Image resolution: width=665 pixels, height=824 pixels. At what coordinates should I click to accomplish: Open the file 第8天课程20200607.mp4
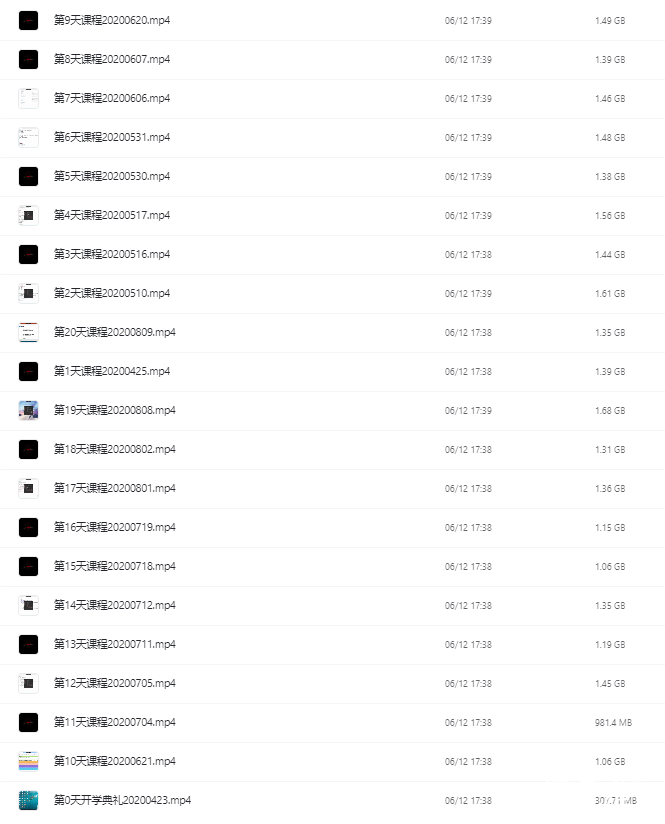112,59
